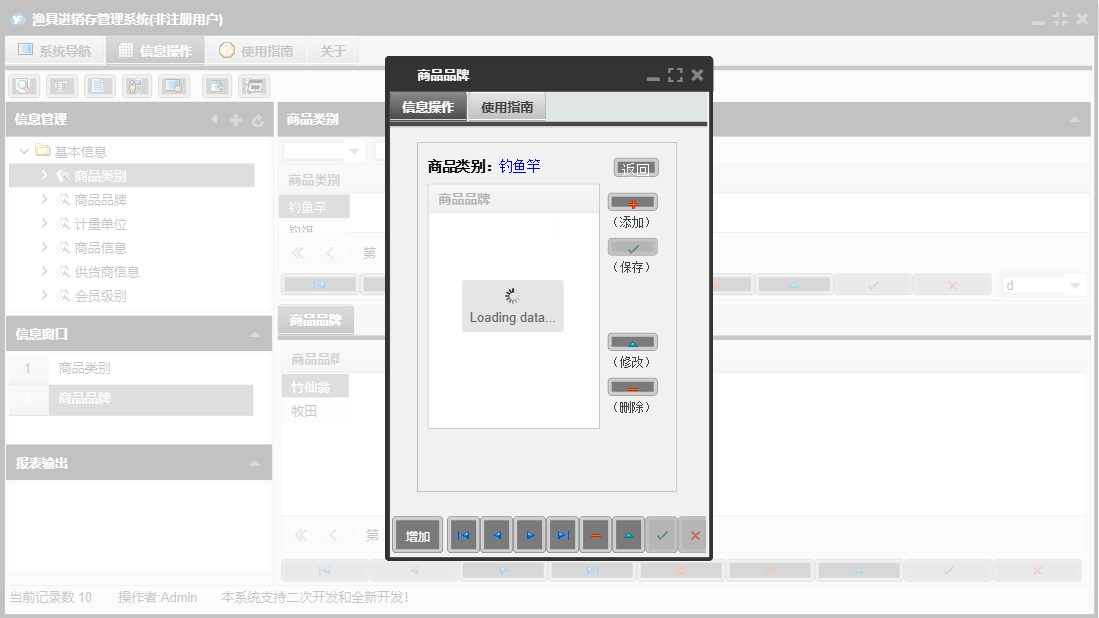Viewport: 1099px width, 618px height.
Task: Switch to 信息操作 tab in dialog
Action: click(x=428, y=107)
